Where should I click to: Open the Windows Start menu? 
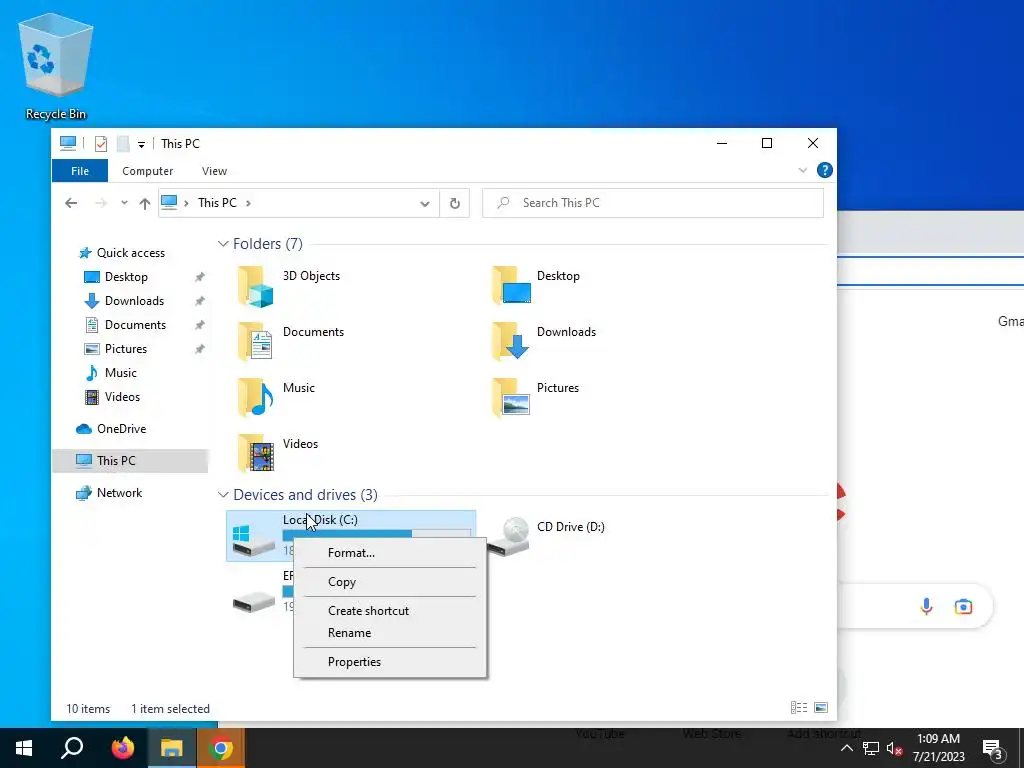(24, 748)
